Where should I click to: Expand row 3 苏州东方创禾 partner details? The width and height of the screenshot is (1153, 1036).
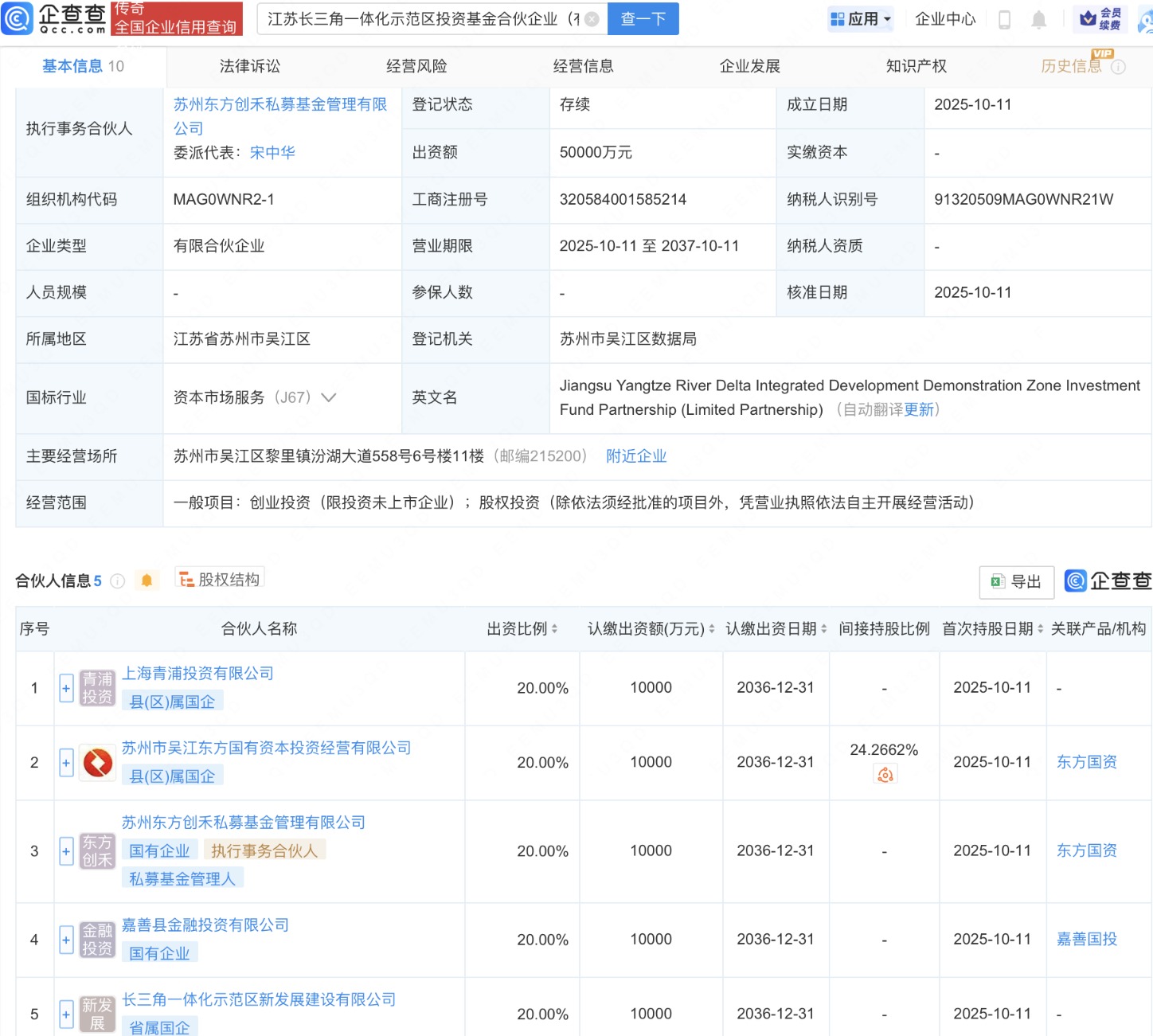[x=67, y=851]
